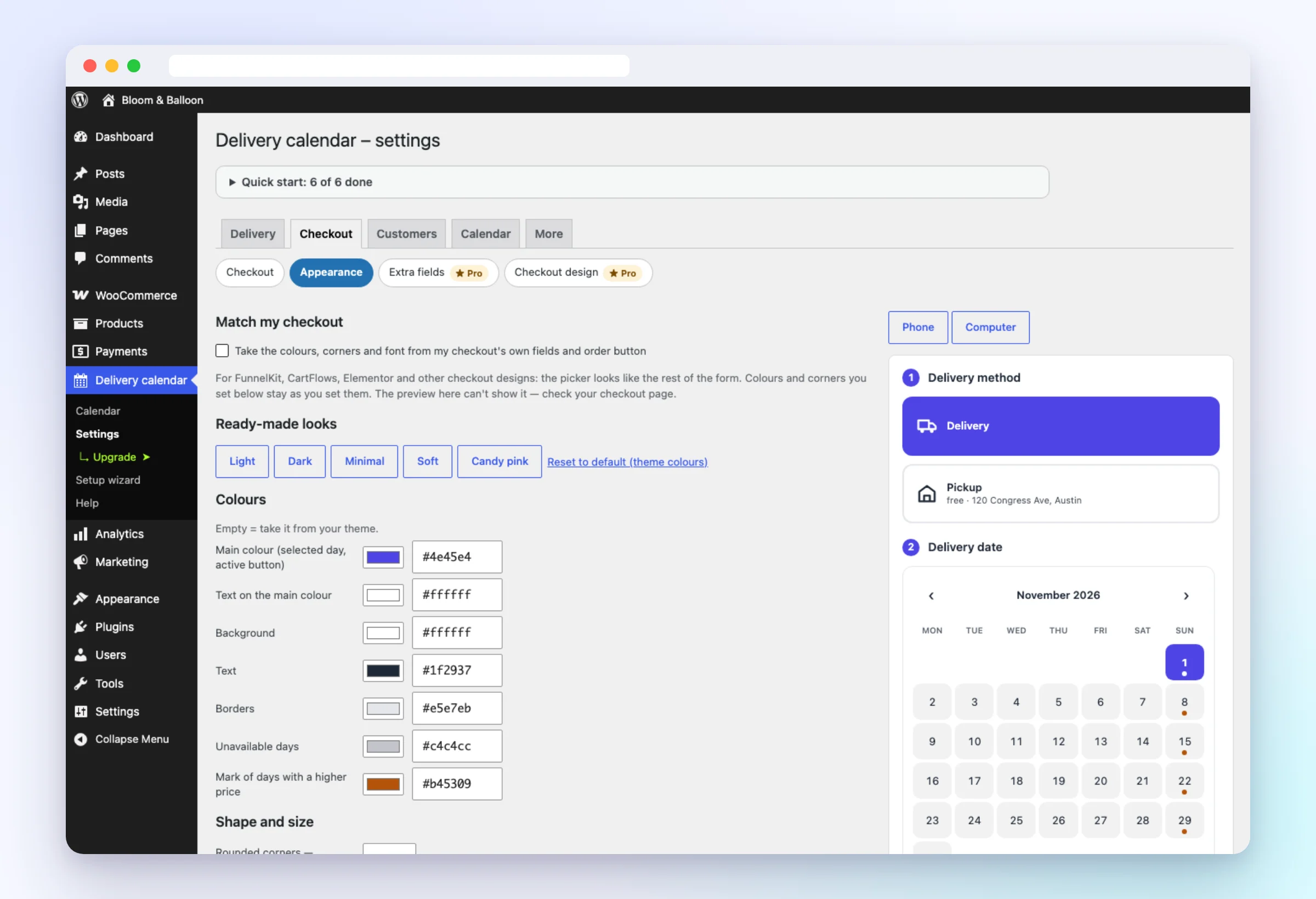This screenshot has width=1316, height=899.
Task: Click the WordPress logo icon
Action: coord(80,100)
